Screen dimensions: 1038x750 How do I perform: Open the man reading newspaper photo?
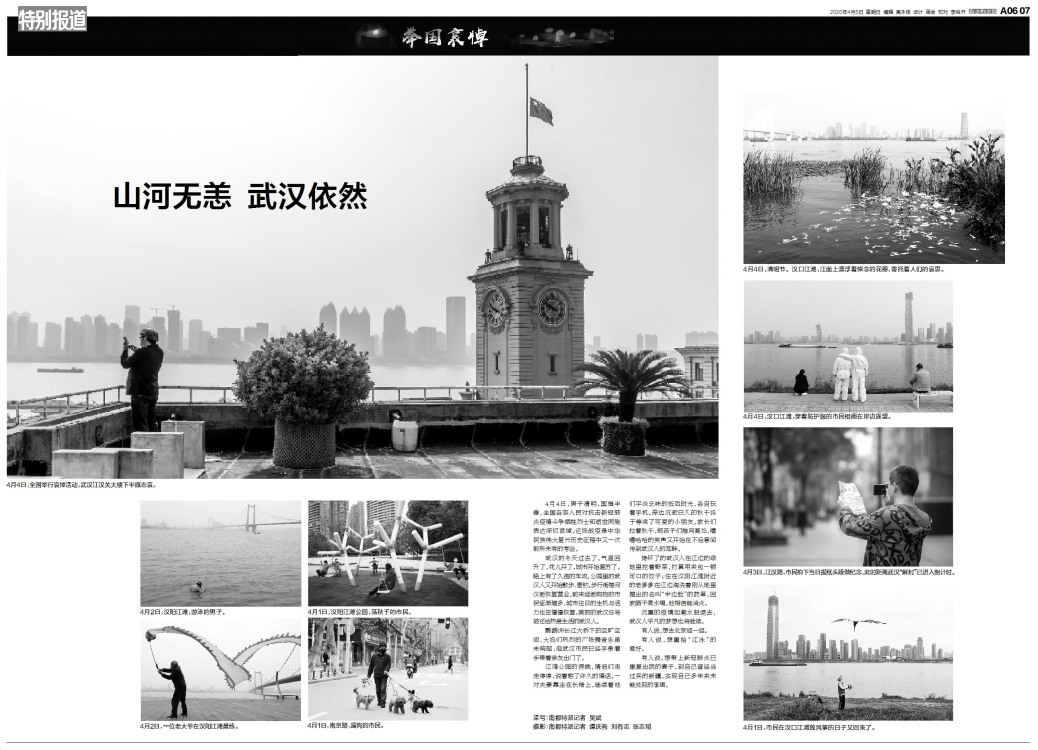click(x=848, y=496)
